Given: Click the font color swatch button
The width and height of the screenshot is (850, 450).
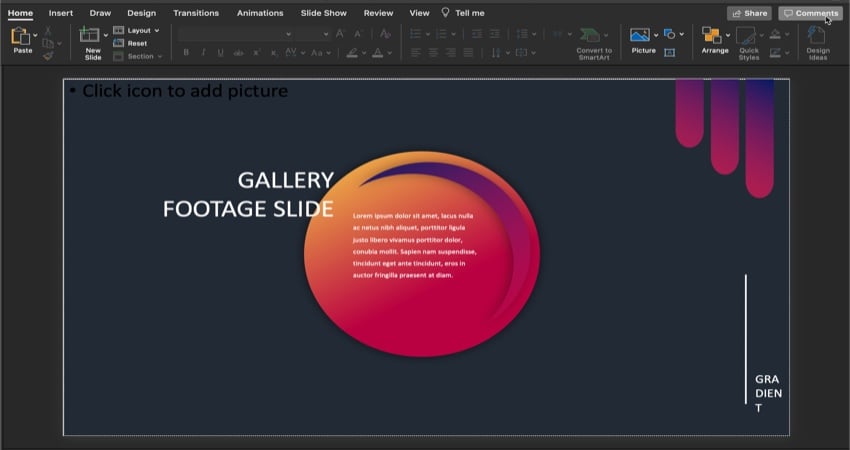Looking at the screenshot, I should (378, 53).
